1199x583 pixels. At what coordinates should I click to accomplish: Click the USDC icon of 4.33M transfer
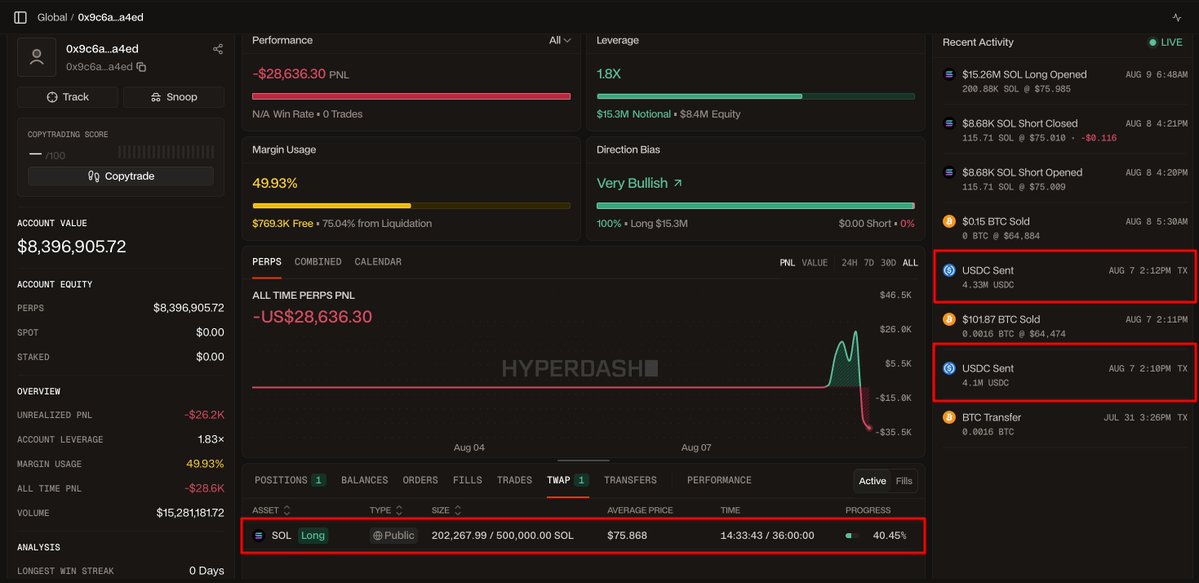949,270
